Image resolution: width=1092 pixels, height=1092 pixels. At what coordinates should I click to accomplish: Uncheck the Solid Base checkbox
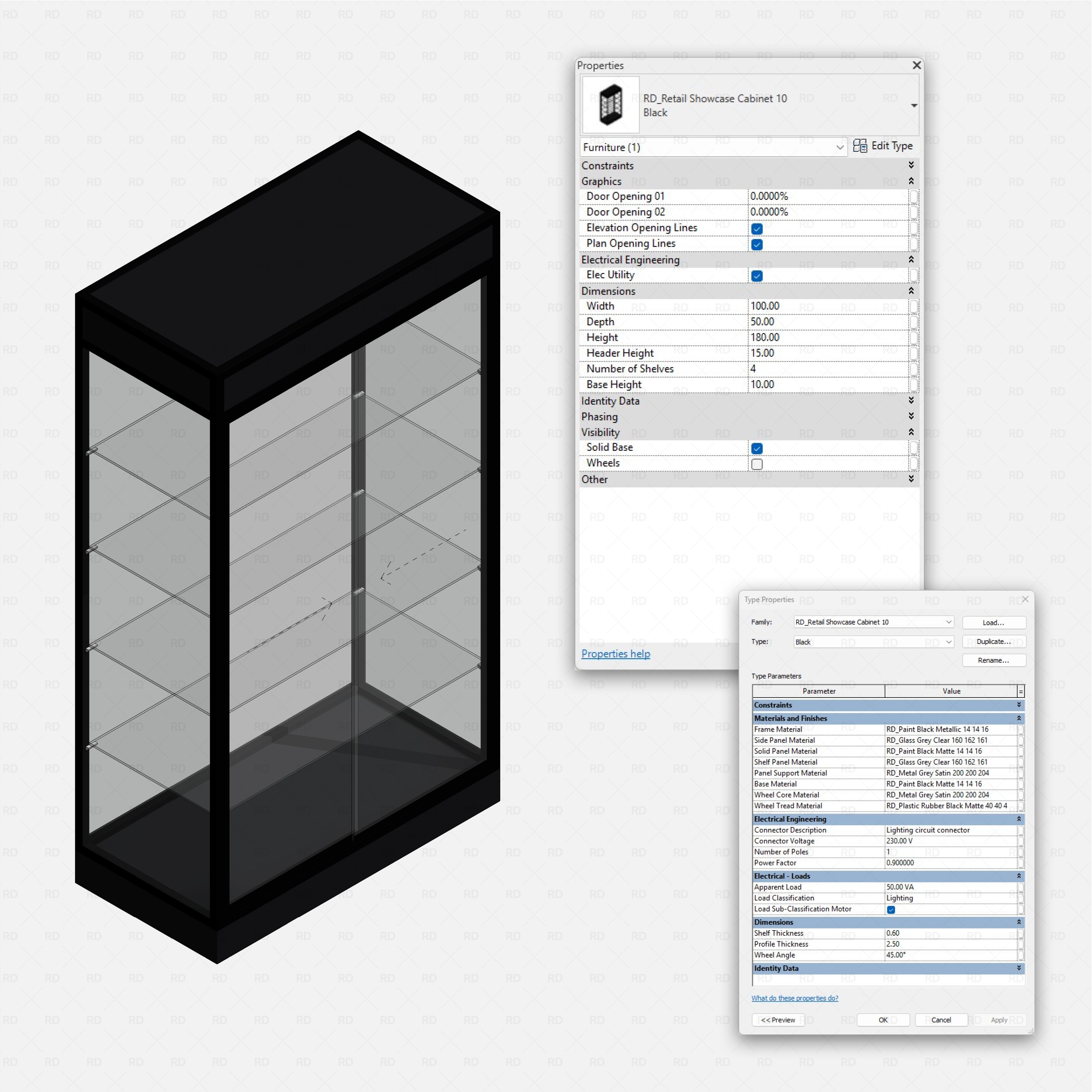(757, 448)
